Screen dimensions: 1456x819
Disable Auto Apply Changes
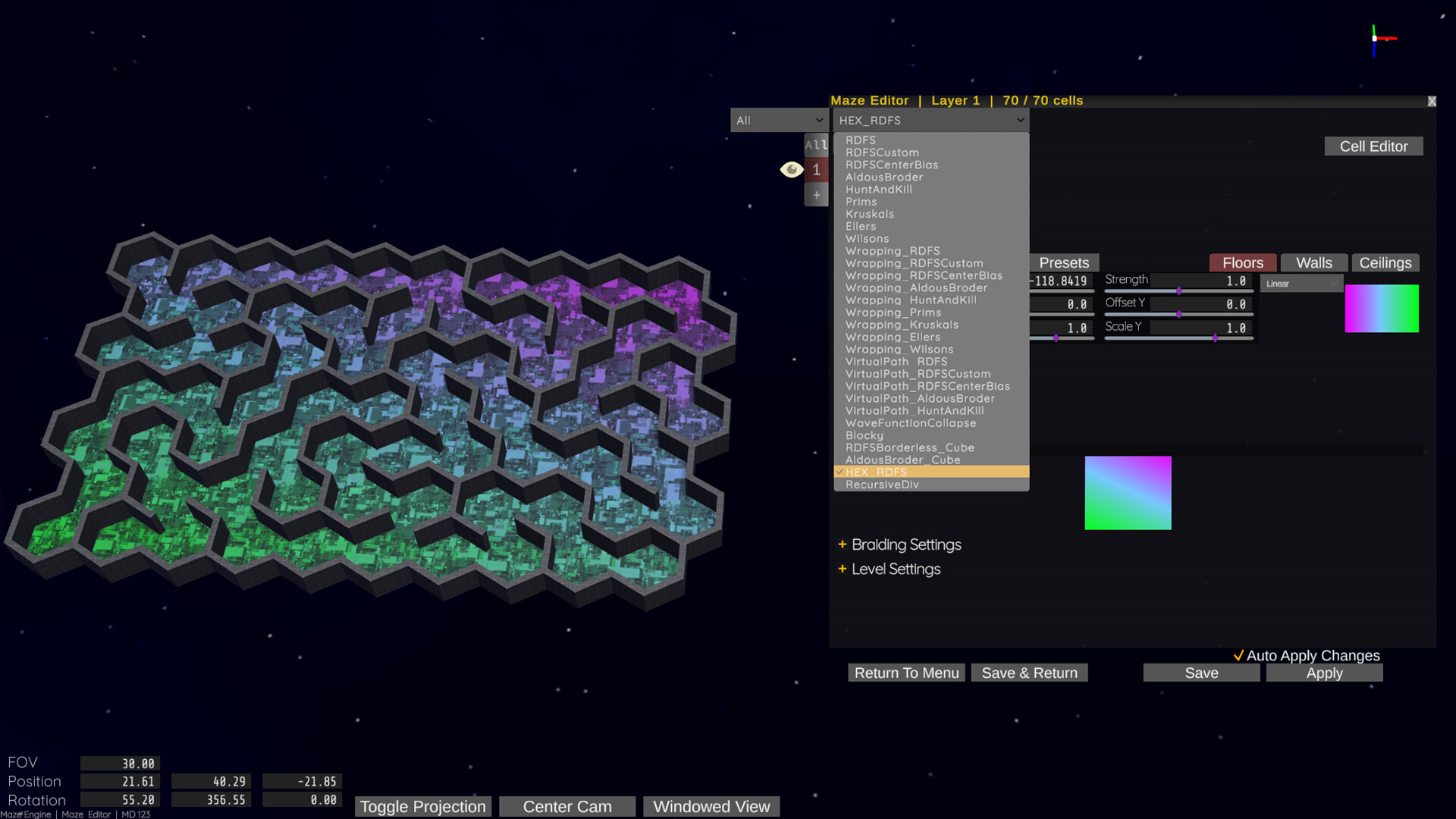pos(1240,655)
